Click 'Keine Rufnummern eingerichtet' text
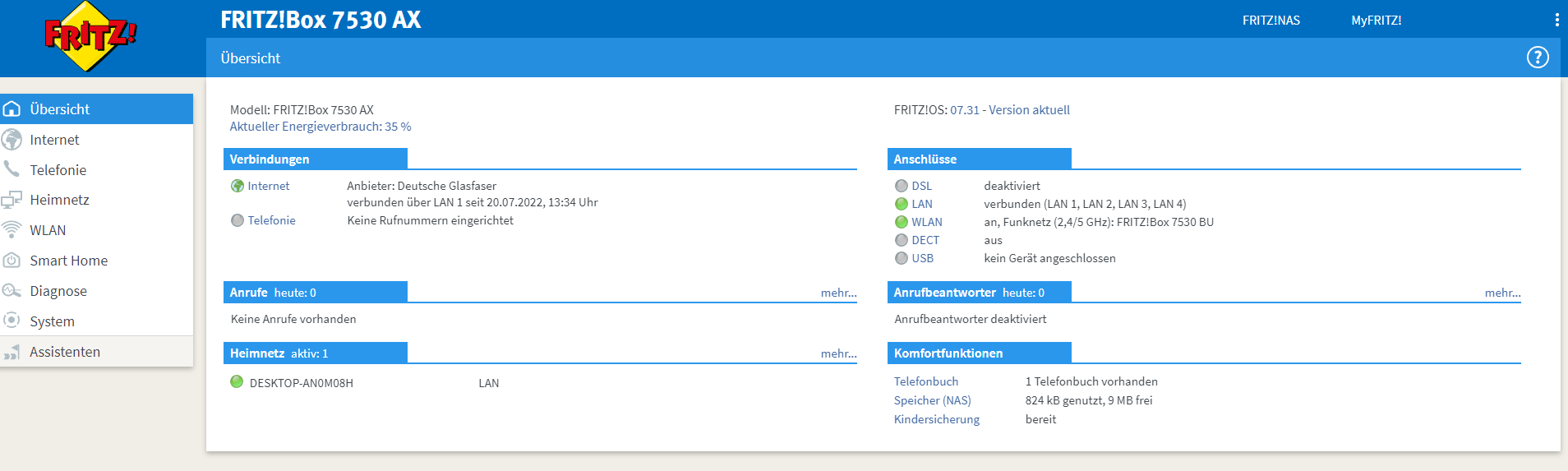This screenshot has height=471, width=1568. pos(431,220)
